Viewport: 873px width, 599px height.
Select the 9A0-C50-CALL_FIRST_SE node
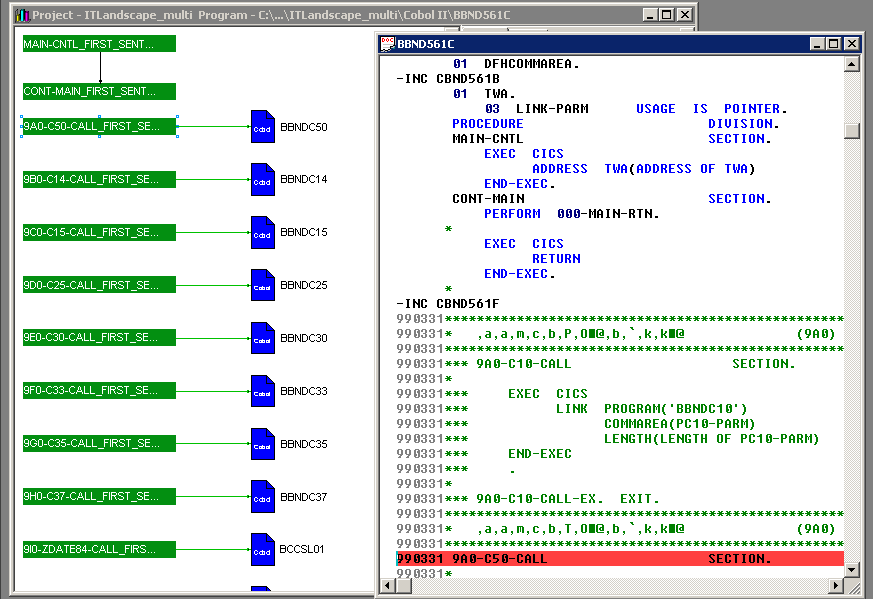click(99, 126)
